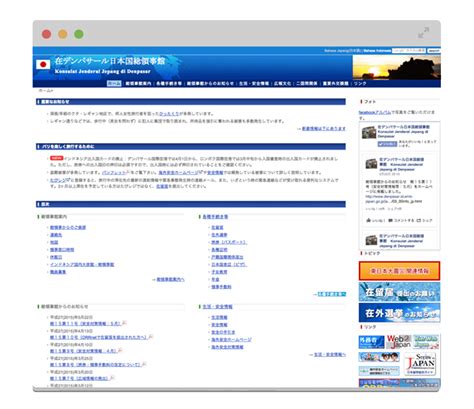Click the 総領事館案内へ arrow link
Image resolution: width=474 pixels, height=409 pixels.
tap(170, 279)
